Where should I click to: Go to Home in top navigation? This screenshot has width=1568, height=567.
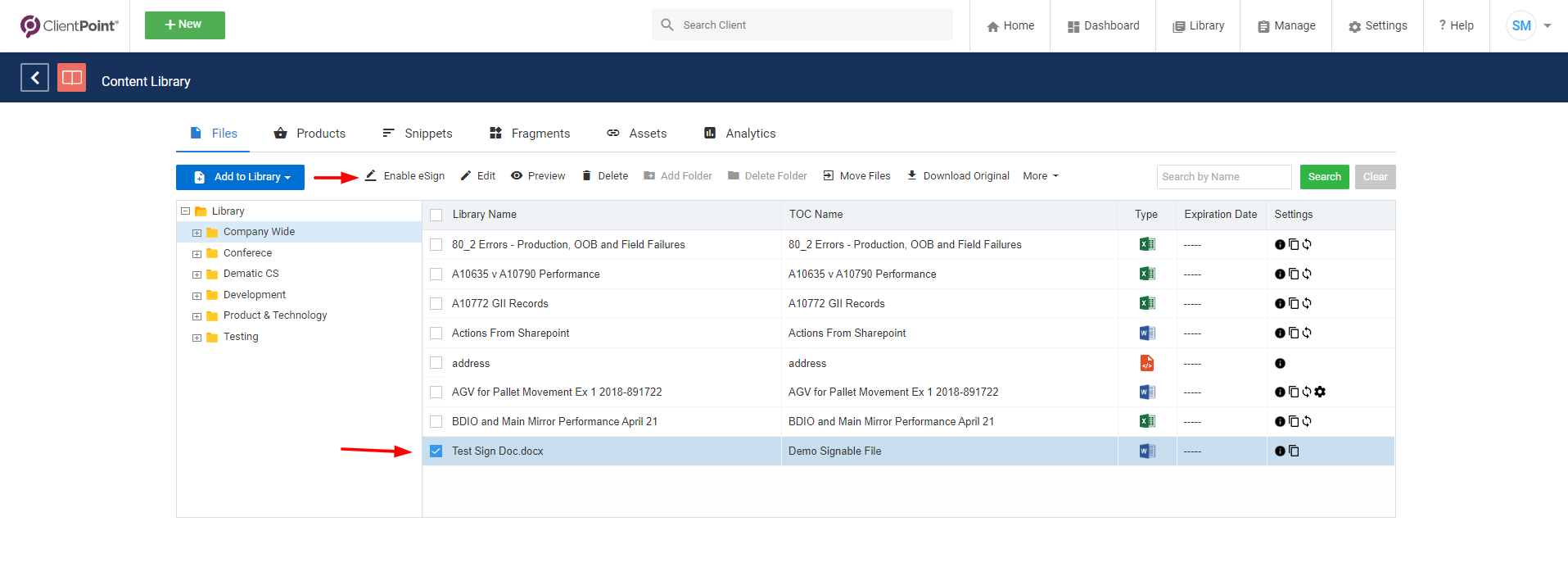(x=1010, y=25)
